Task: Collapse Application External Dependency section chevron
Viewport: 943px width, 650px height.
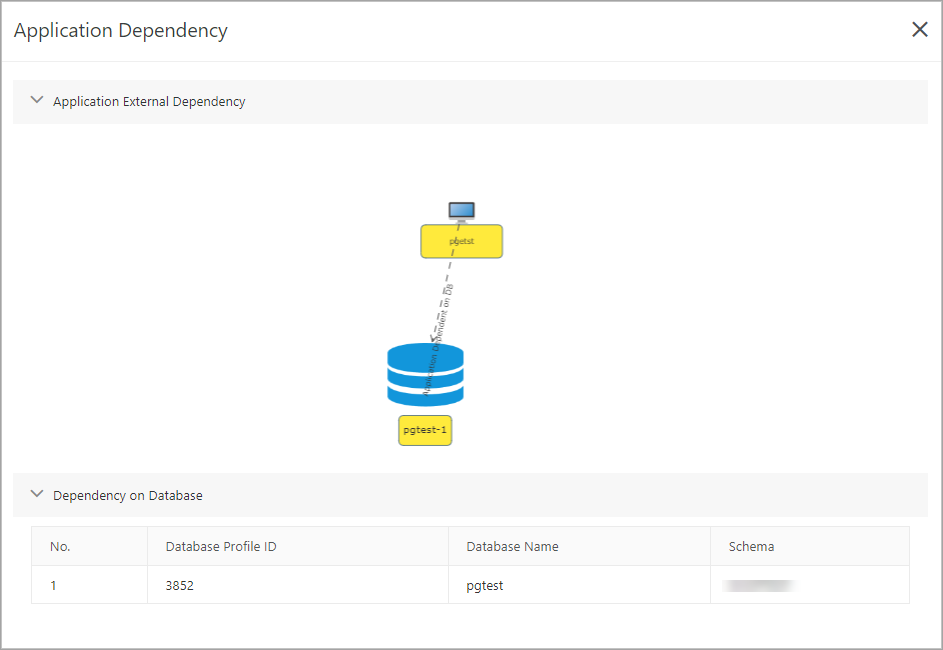Action: click(38, 100)
